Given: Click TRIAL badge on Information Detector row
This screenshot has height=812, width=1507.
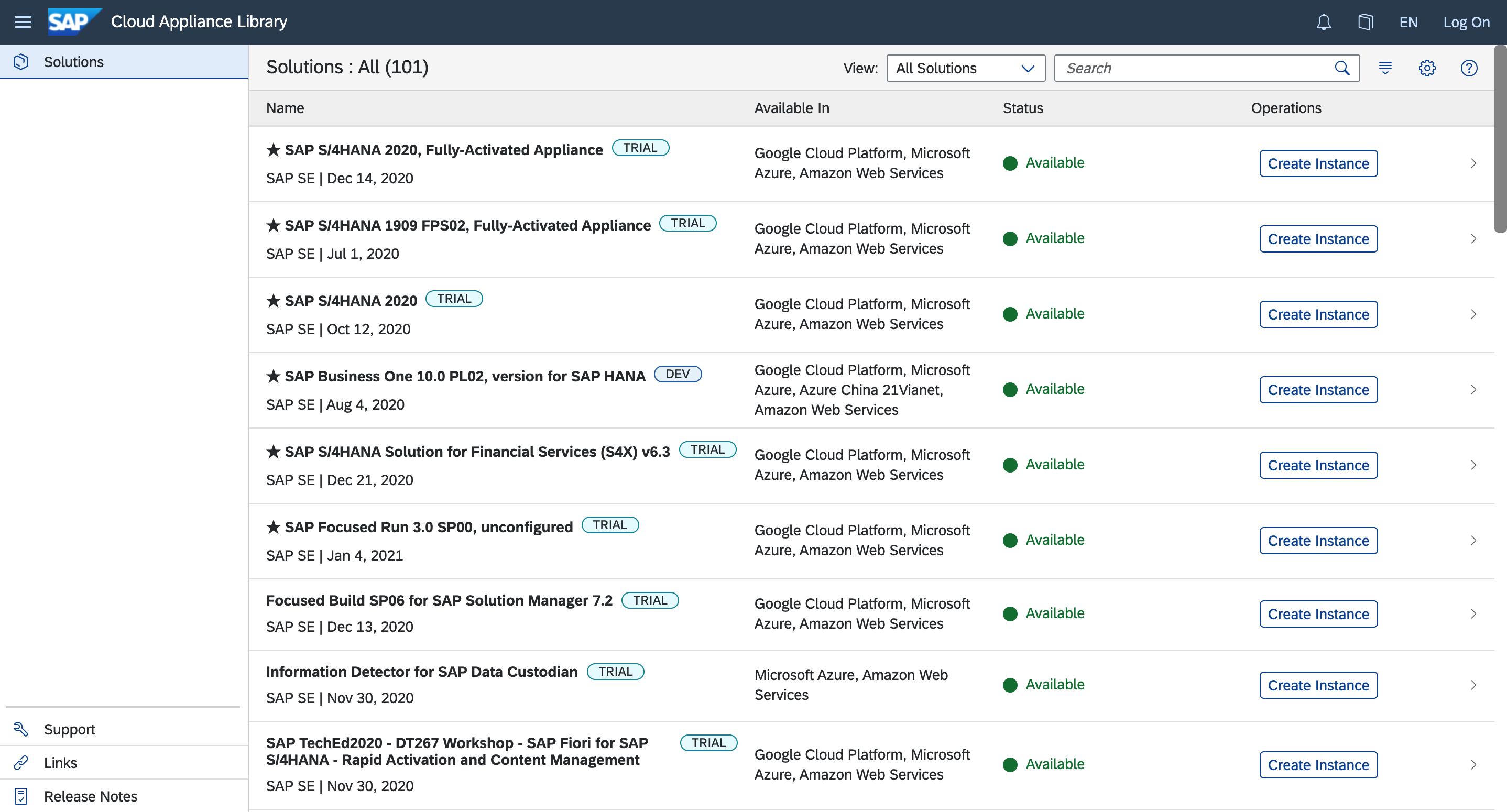Looking at the screenshot, I should (616, 672).
